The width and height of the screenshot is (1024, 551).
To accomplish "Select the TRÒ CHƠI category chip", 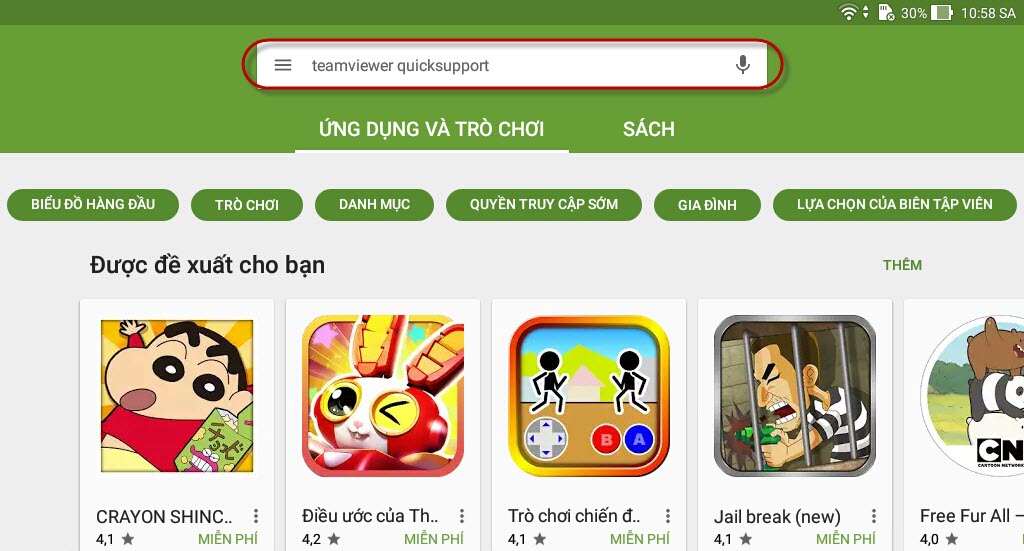I will pyautogui.click(x=247, y=205).
